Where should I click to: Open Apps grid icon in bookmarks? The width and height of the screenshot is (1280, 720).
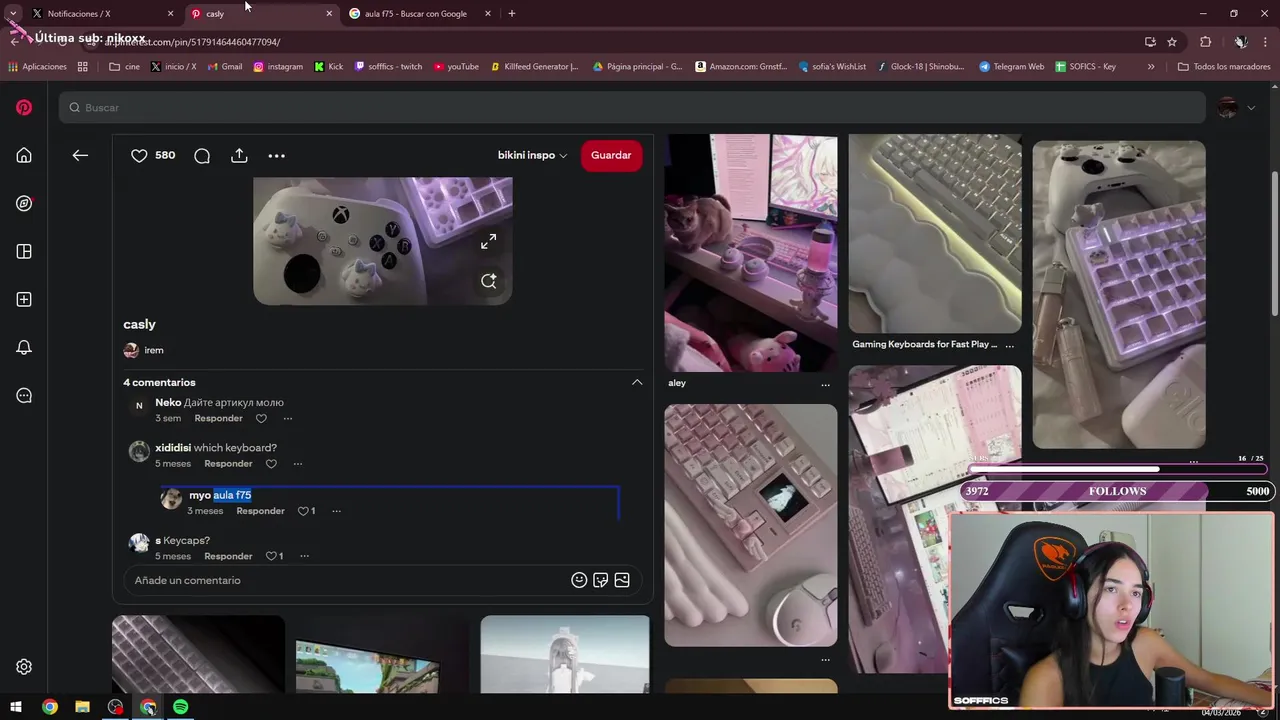pos(83,67)
